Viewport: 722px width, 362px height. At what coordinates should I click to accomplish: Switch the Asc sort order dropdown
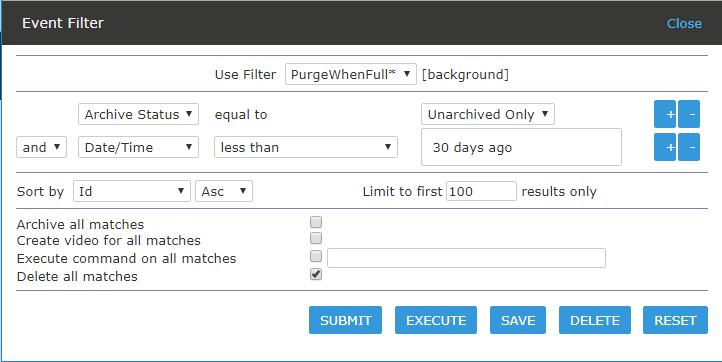point(224,191)
